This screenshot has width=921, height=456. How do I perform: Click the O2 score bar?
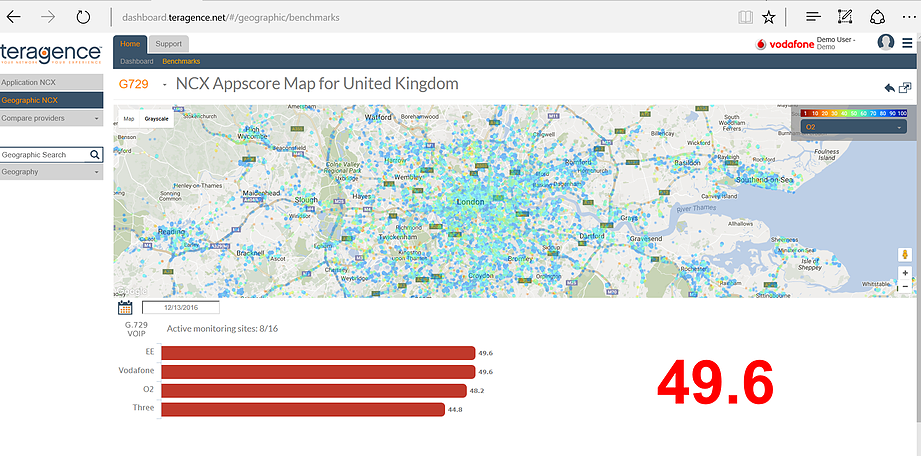[314, 390]
